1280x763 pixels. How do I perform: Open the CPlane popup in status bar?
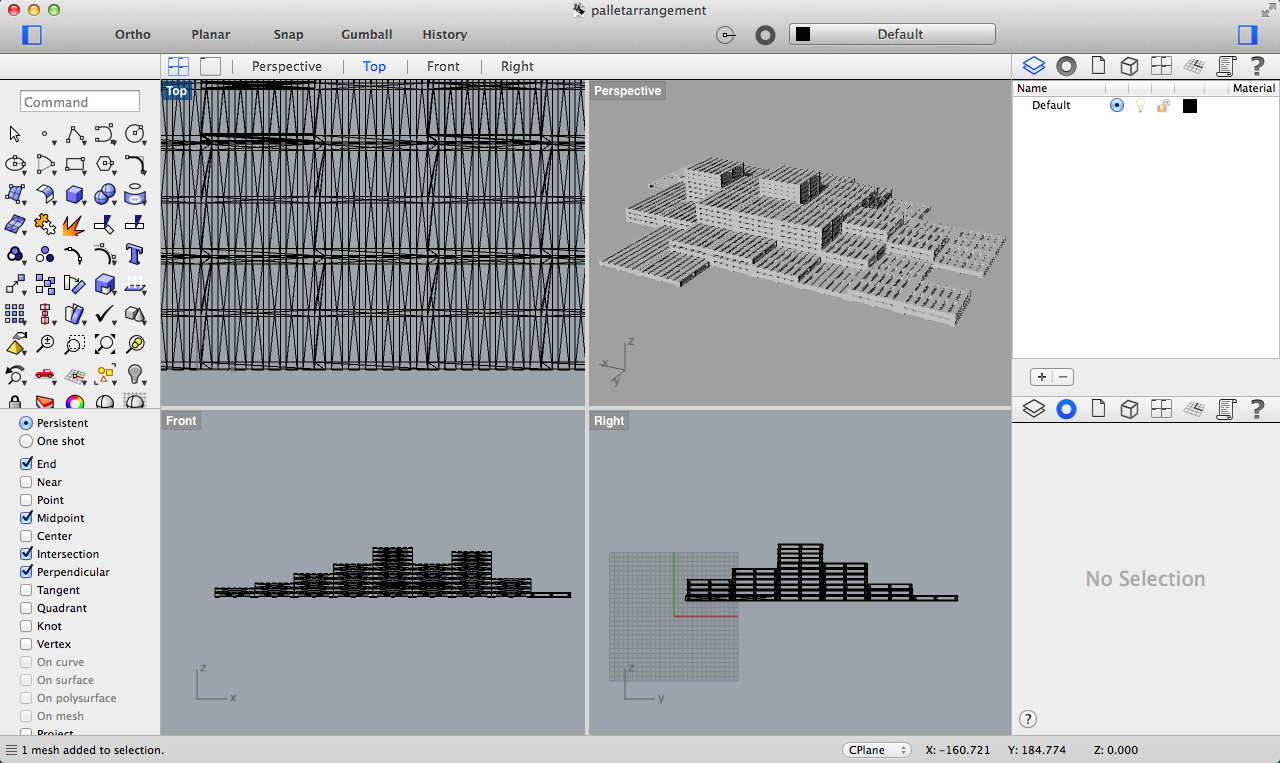(876, 750)
